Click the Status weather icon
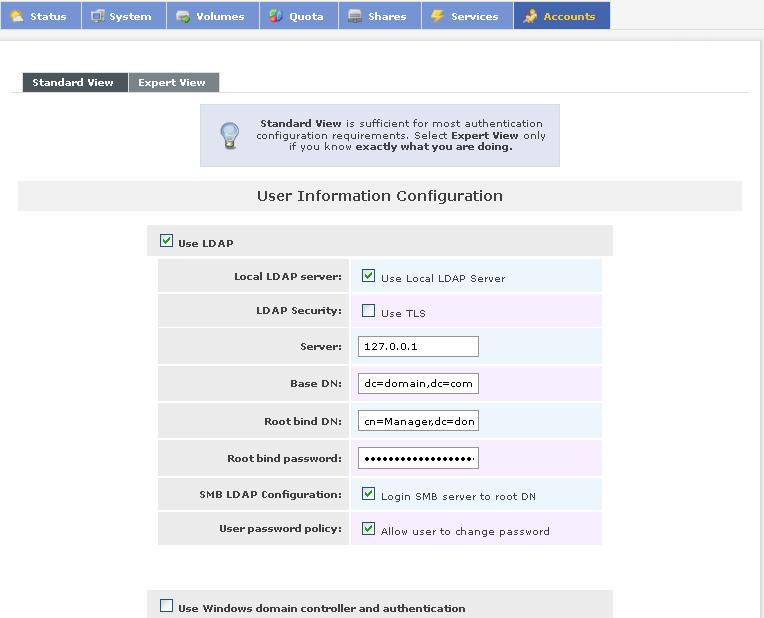The width and height of the screenshot is (764, 618). [x=17, y=16]
